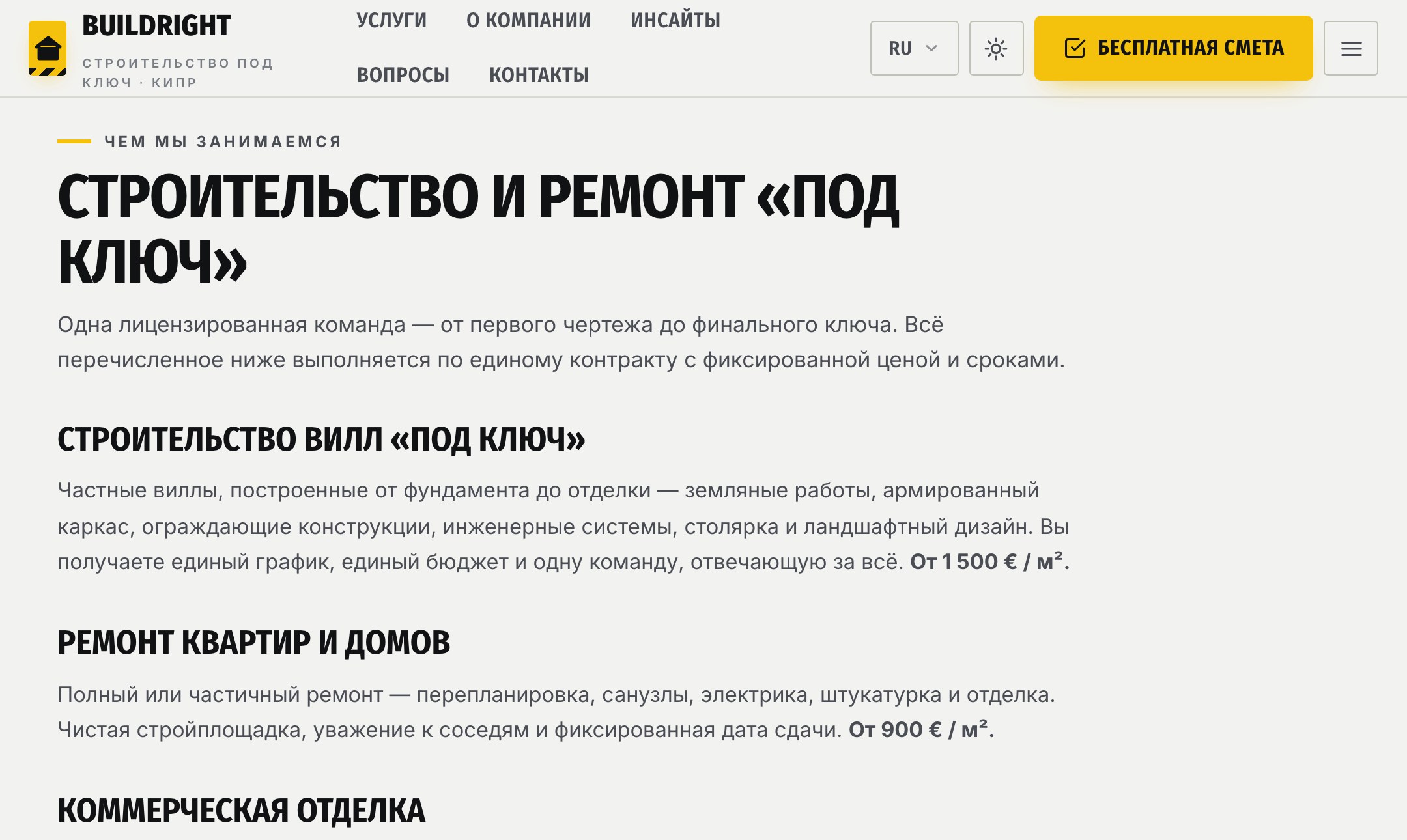
Task: Click the Ремонт квартир и домов heading
Action: (x=253, y=643)
